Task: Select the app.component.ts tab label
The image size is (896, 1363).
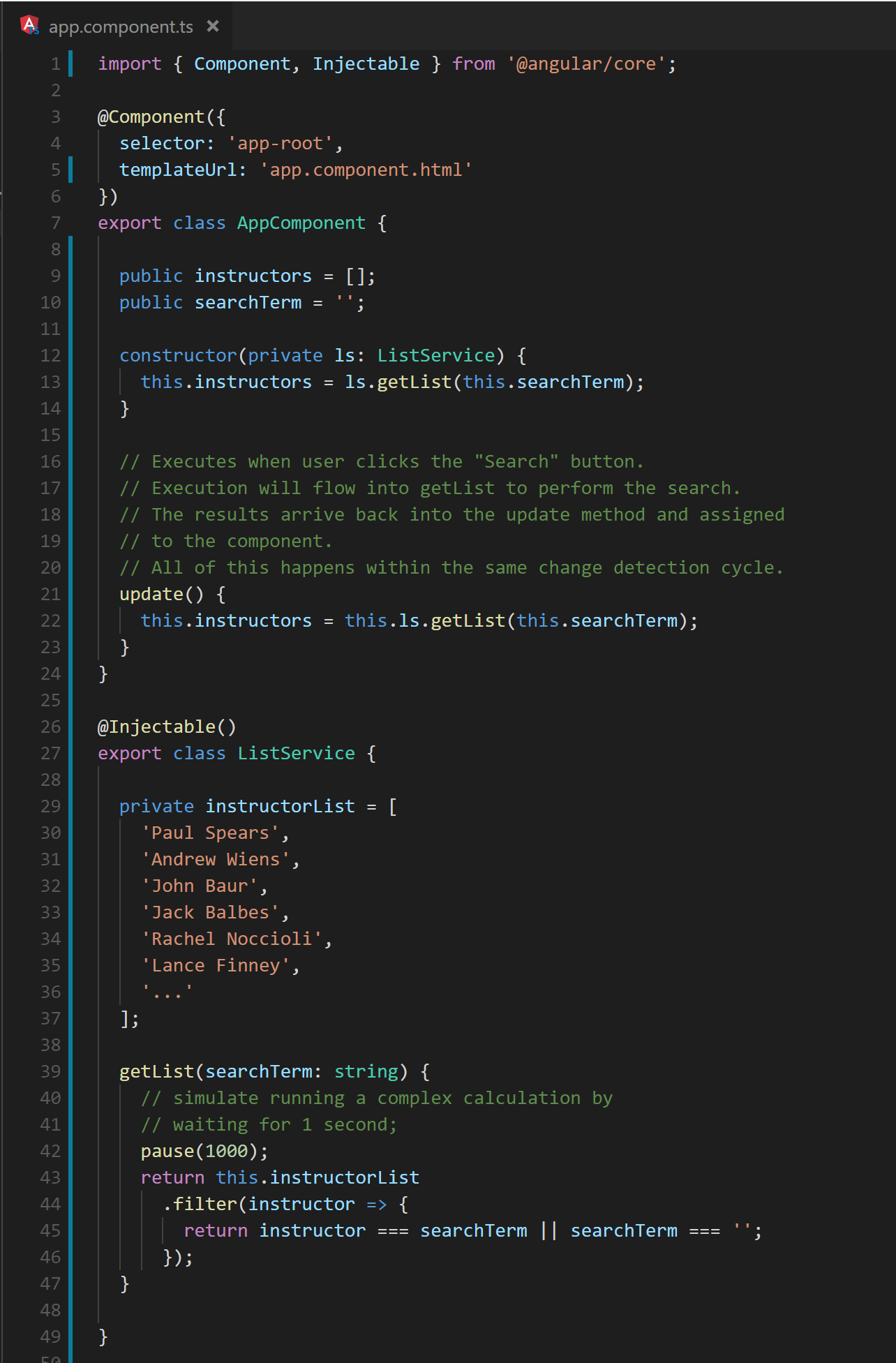Action: [x=121, y=27]
